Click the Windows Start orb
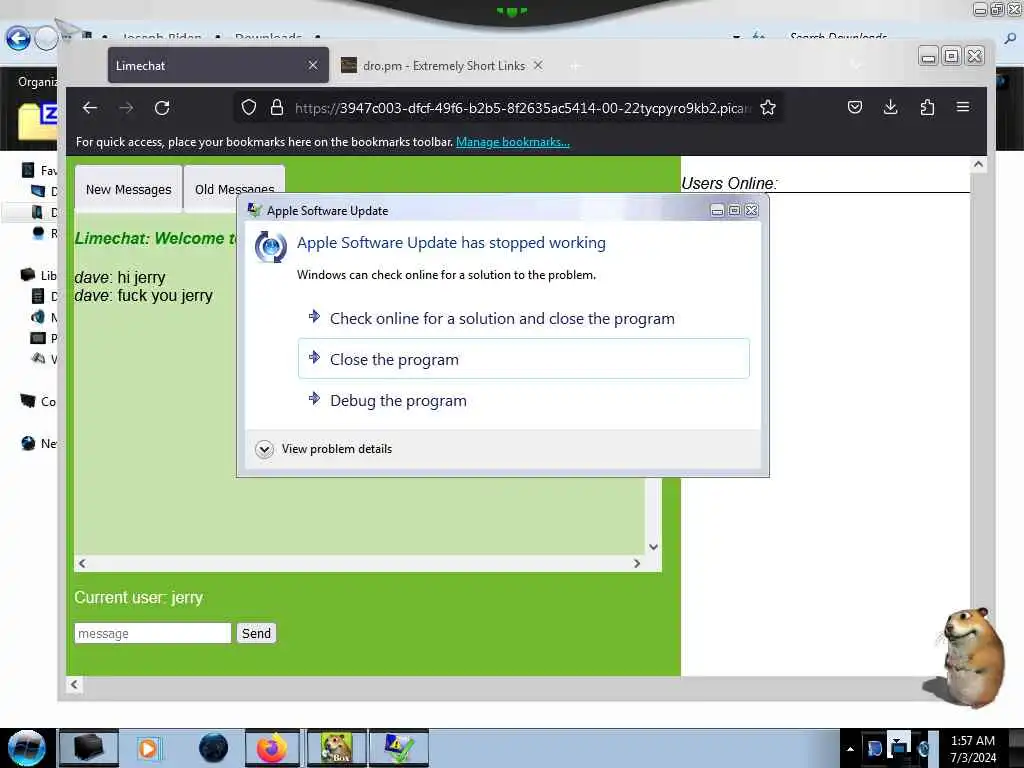 pos(27,748)
